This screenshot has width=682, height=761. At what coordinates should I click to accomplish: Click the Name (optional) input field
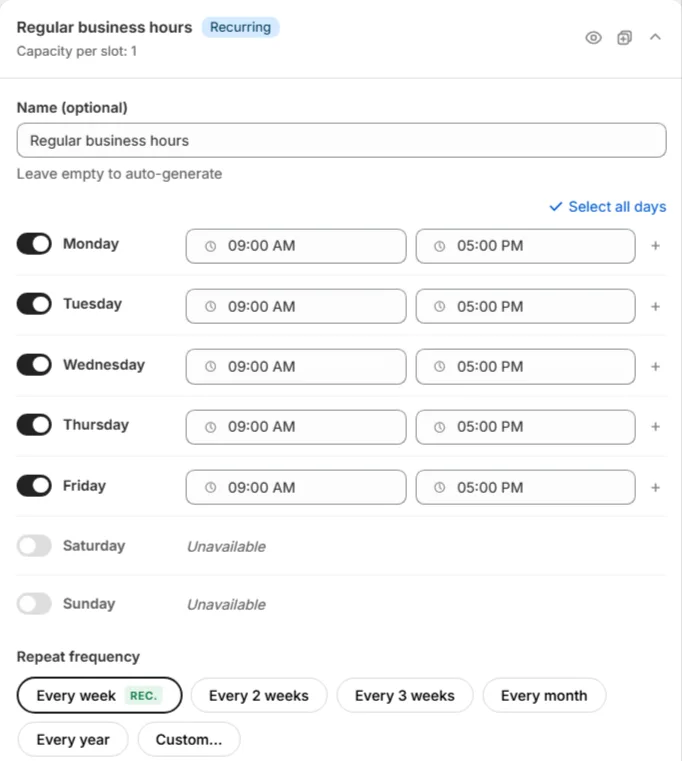[x=341, y=140]
